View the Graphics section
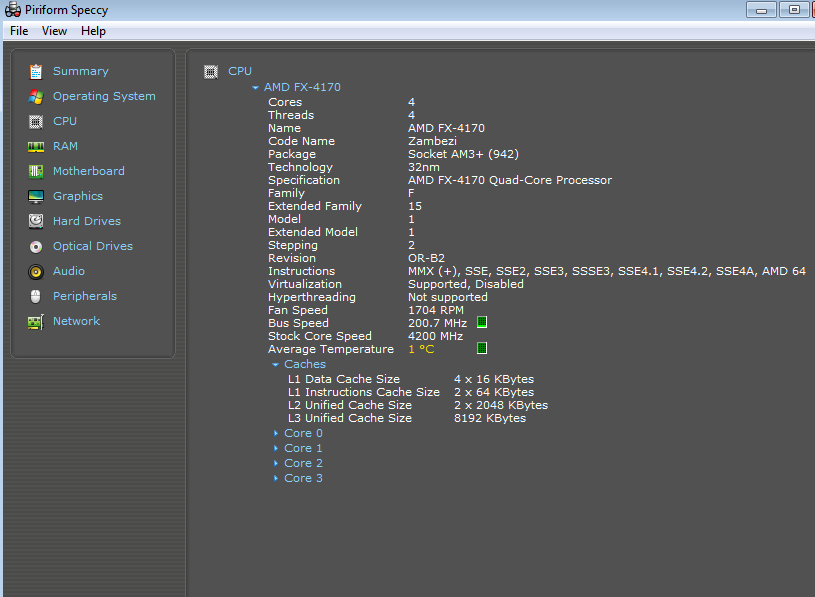This screenshot has width=815, height=597. pos(78,196)
